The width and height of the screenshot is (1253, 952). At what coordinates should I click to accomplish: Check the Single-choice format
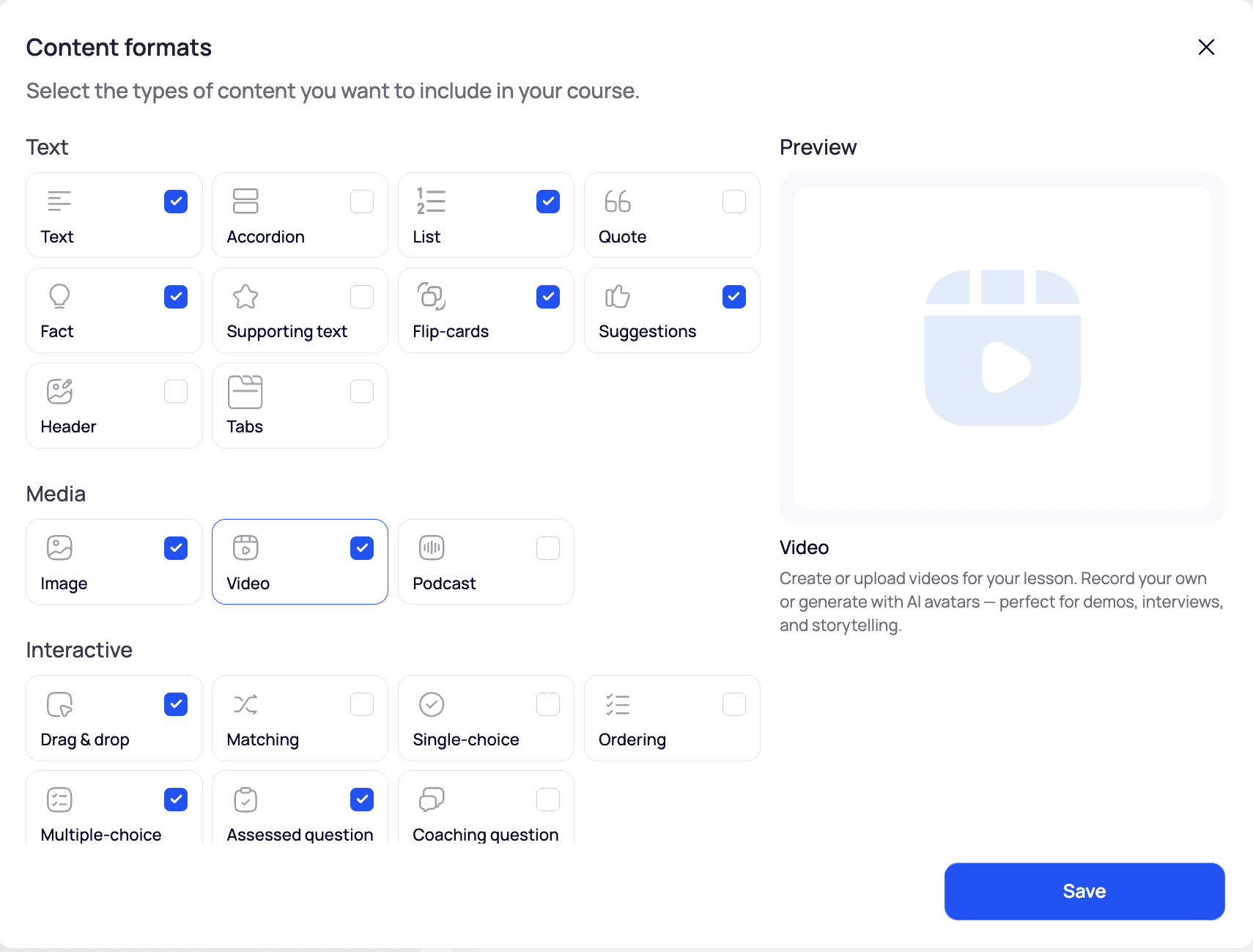[x=548, y=704]
